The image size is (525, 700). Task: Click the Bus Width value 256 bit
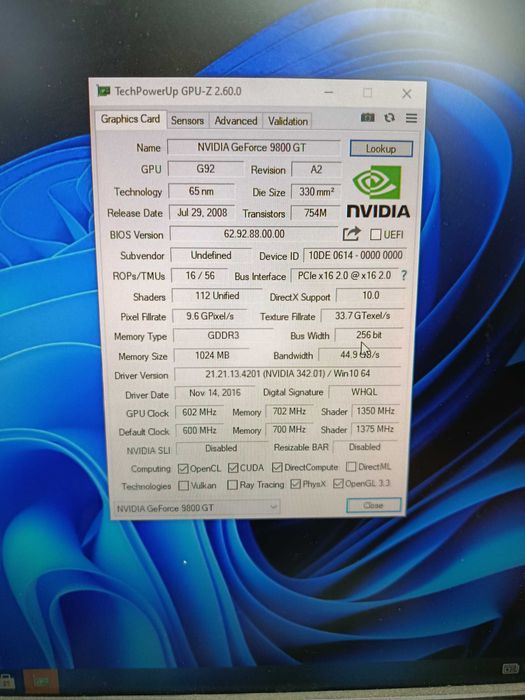[369, 335]
